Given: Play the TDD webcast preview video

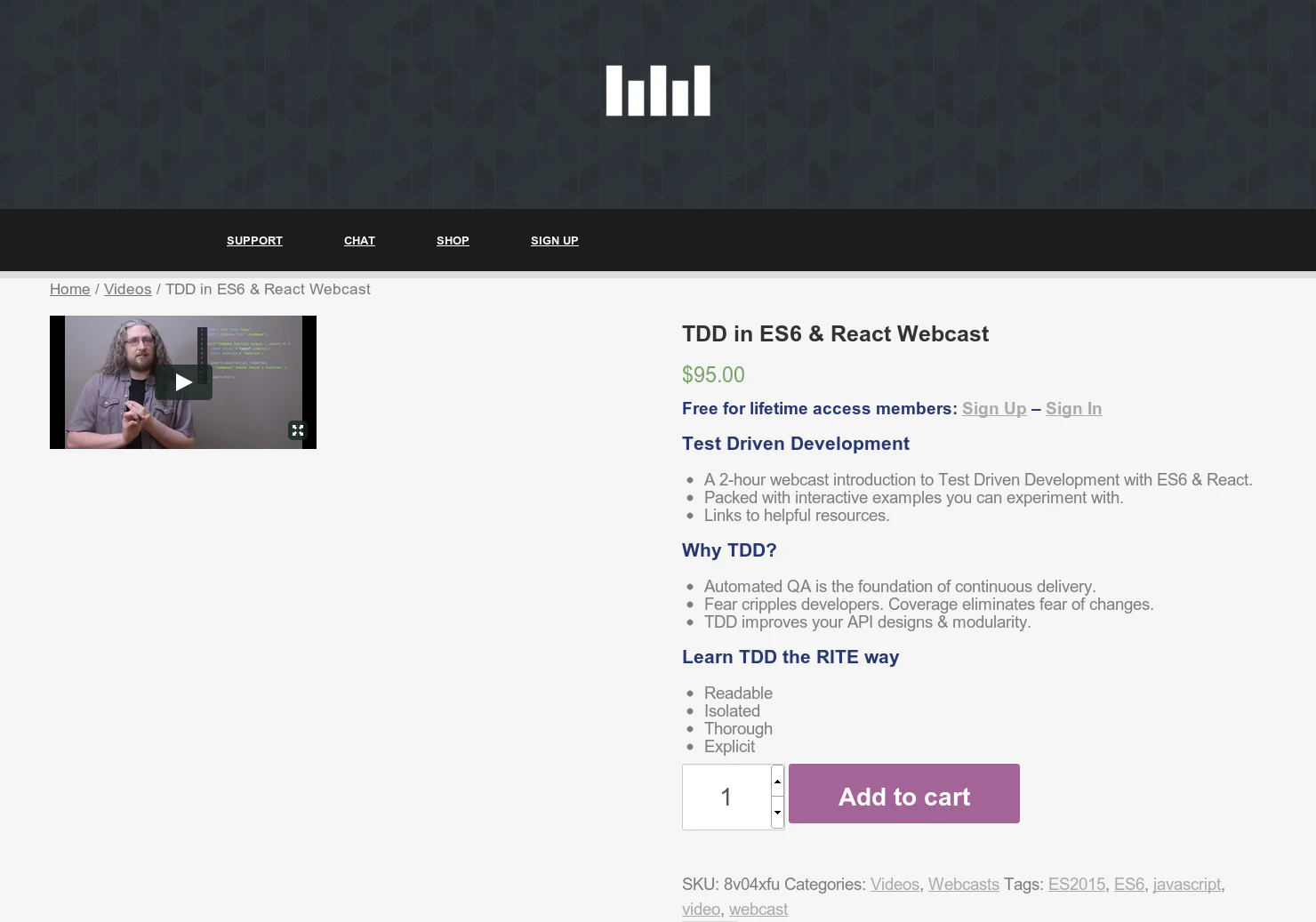Looking at the screenshot, I should [184, 381].
